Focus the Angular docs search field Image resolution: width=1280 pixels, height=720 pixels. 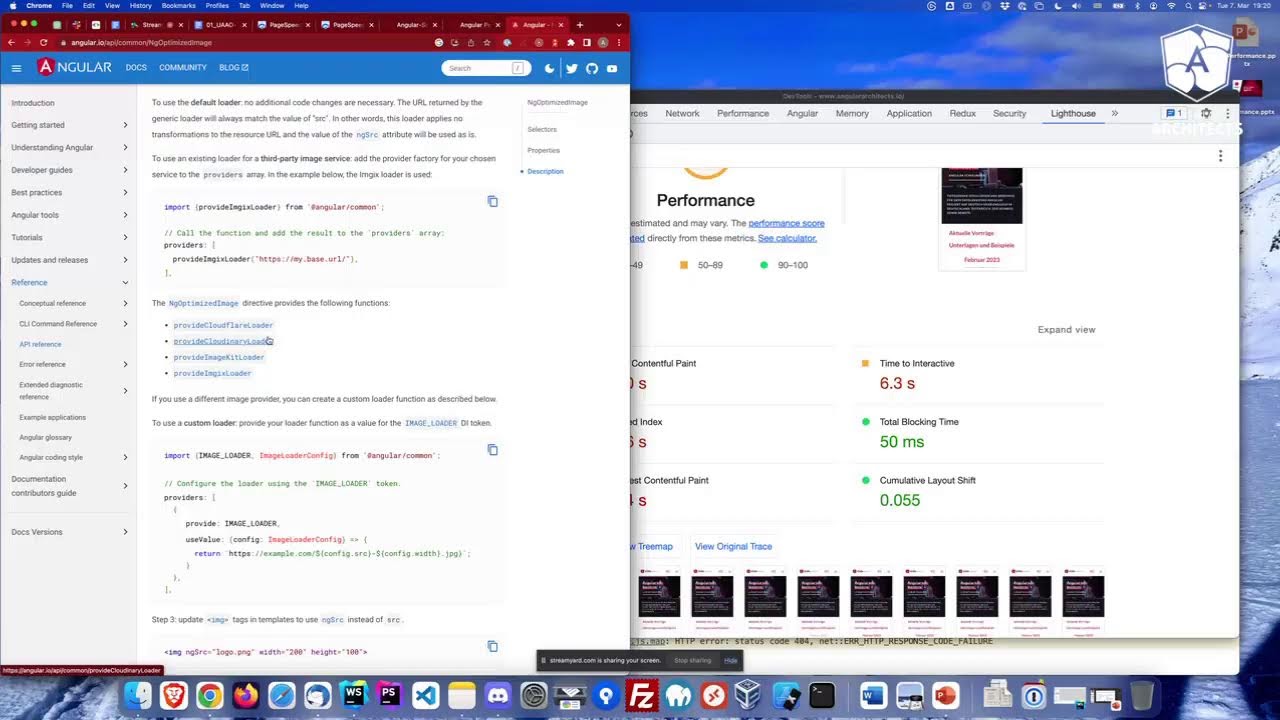click(487, 68)
